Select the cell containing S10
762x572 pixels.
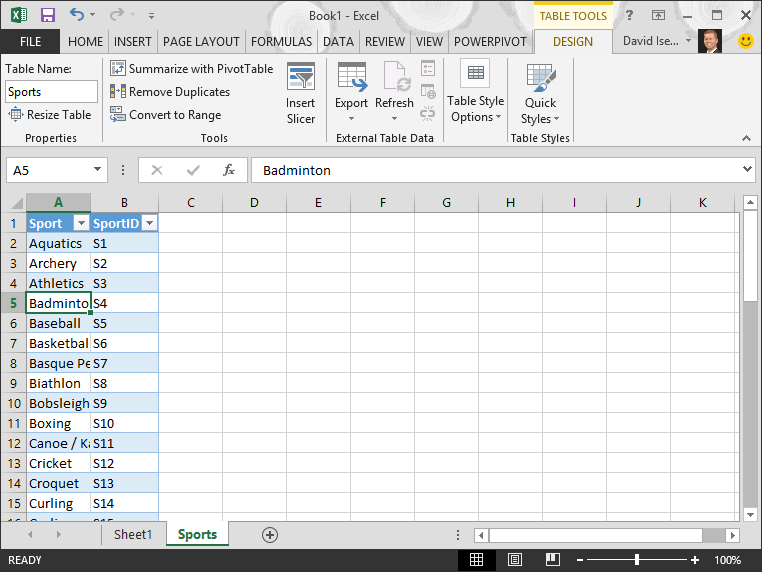[x=124, y=423]
